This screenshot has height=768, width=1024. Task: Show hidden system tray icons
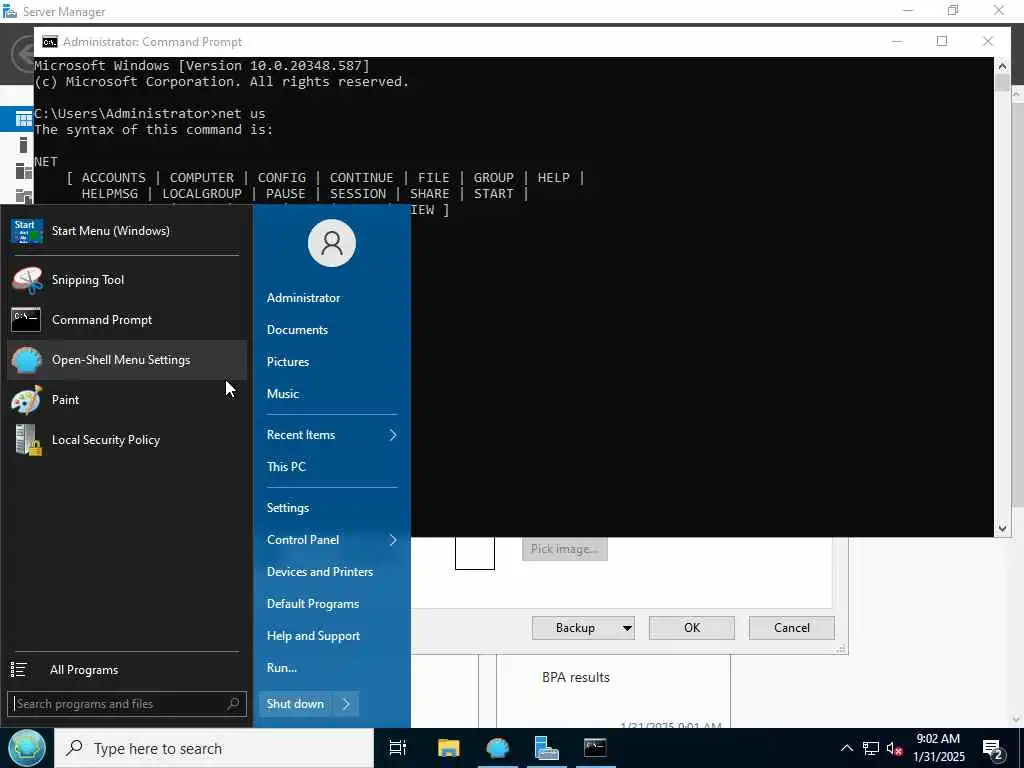846,748
